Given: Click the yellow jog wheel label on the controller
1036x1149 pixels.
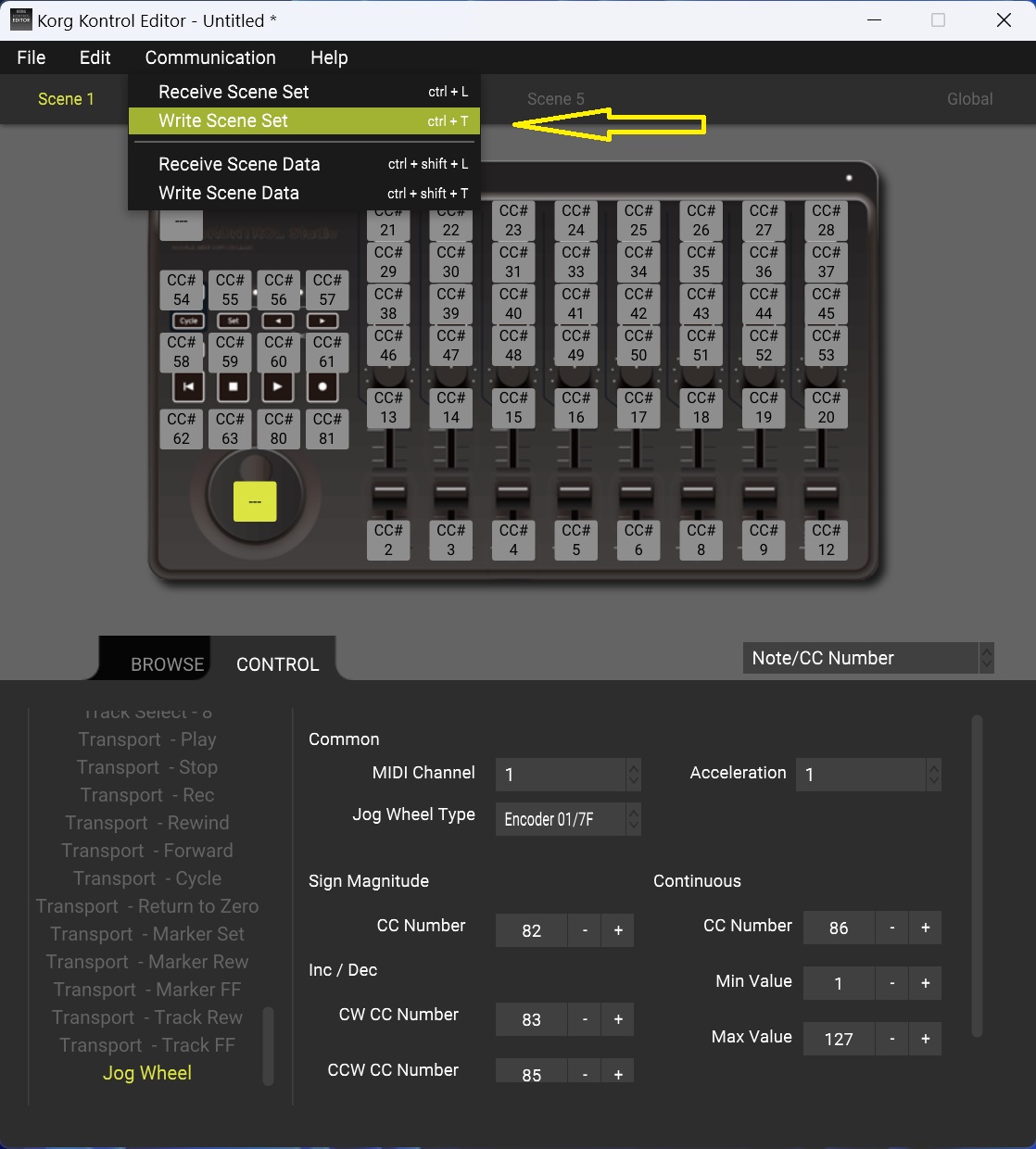Looking at the screenshot, I should [255, 501].
